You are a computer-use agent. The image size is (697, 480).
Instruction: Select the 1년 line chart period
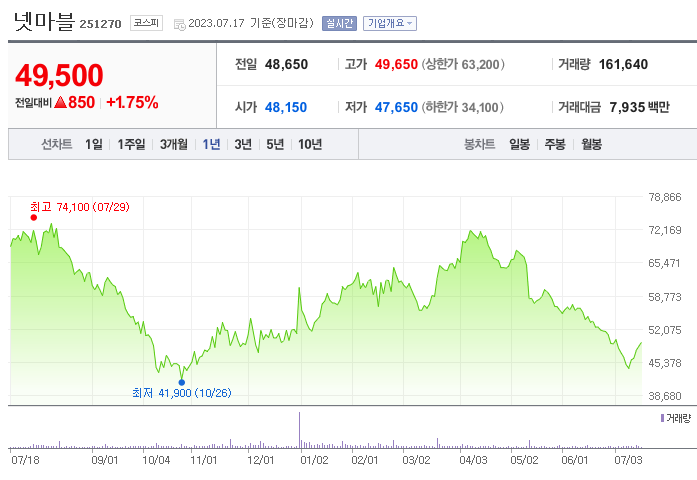click(211, 144)
